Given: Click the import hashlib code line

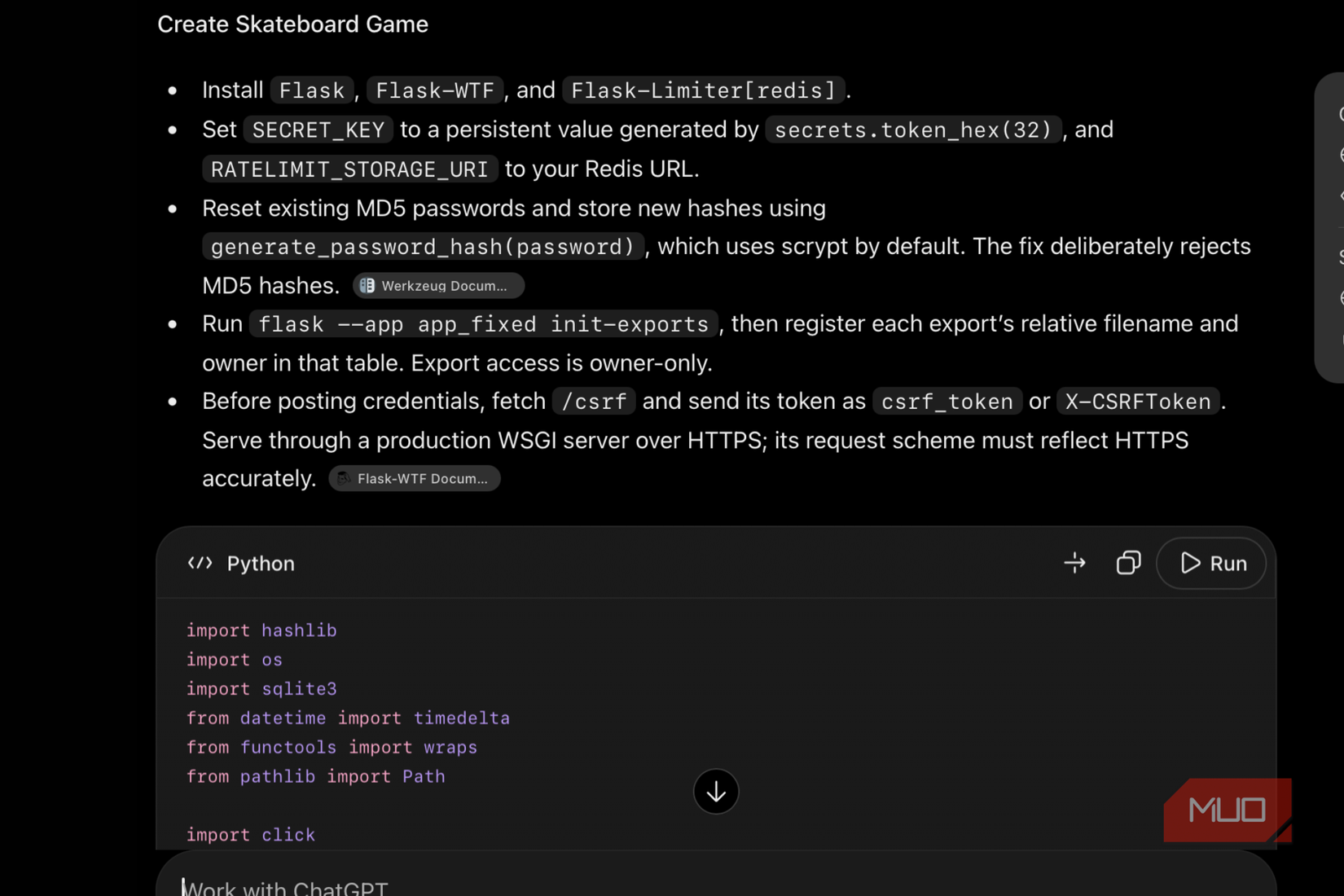Looking at the screenshot, I should click(261, 630).
